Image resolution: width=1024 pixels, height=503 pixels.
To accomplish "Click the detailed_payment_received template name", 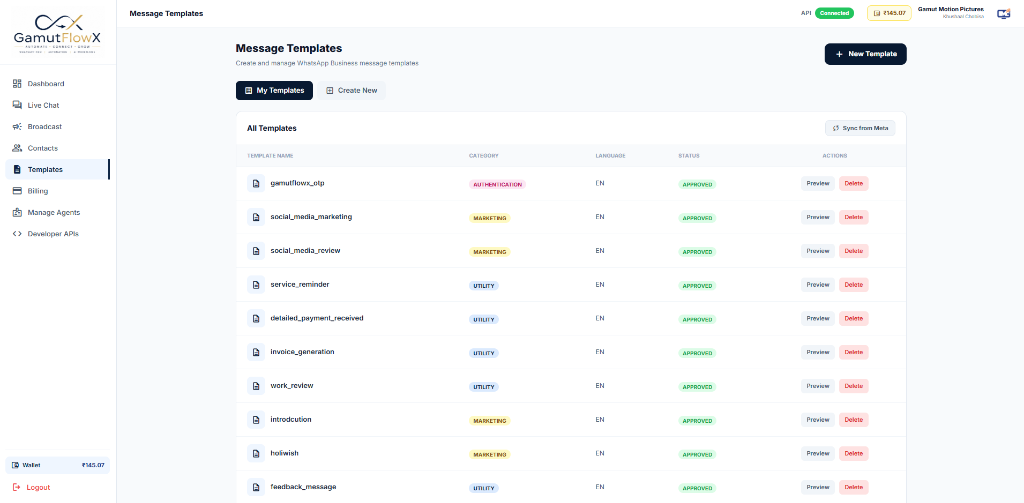I will click(317, 318).
